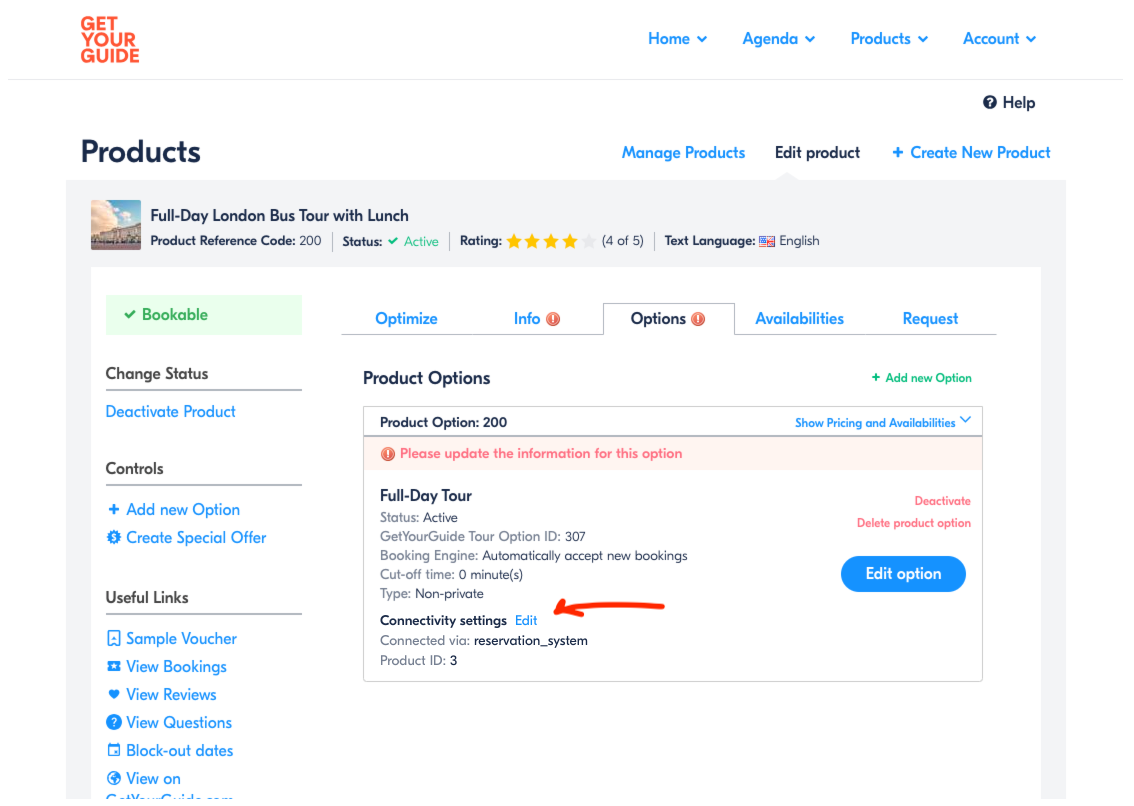Click the View Questions question icon
1134x806 pixels.
tap(114, 722)
